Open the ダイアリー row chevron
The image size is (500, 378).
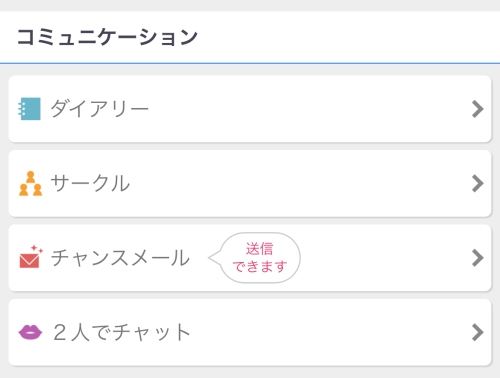478,109
